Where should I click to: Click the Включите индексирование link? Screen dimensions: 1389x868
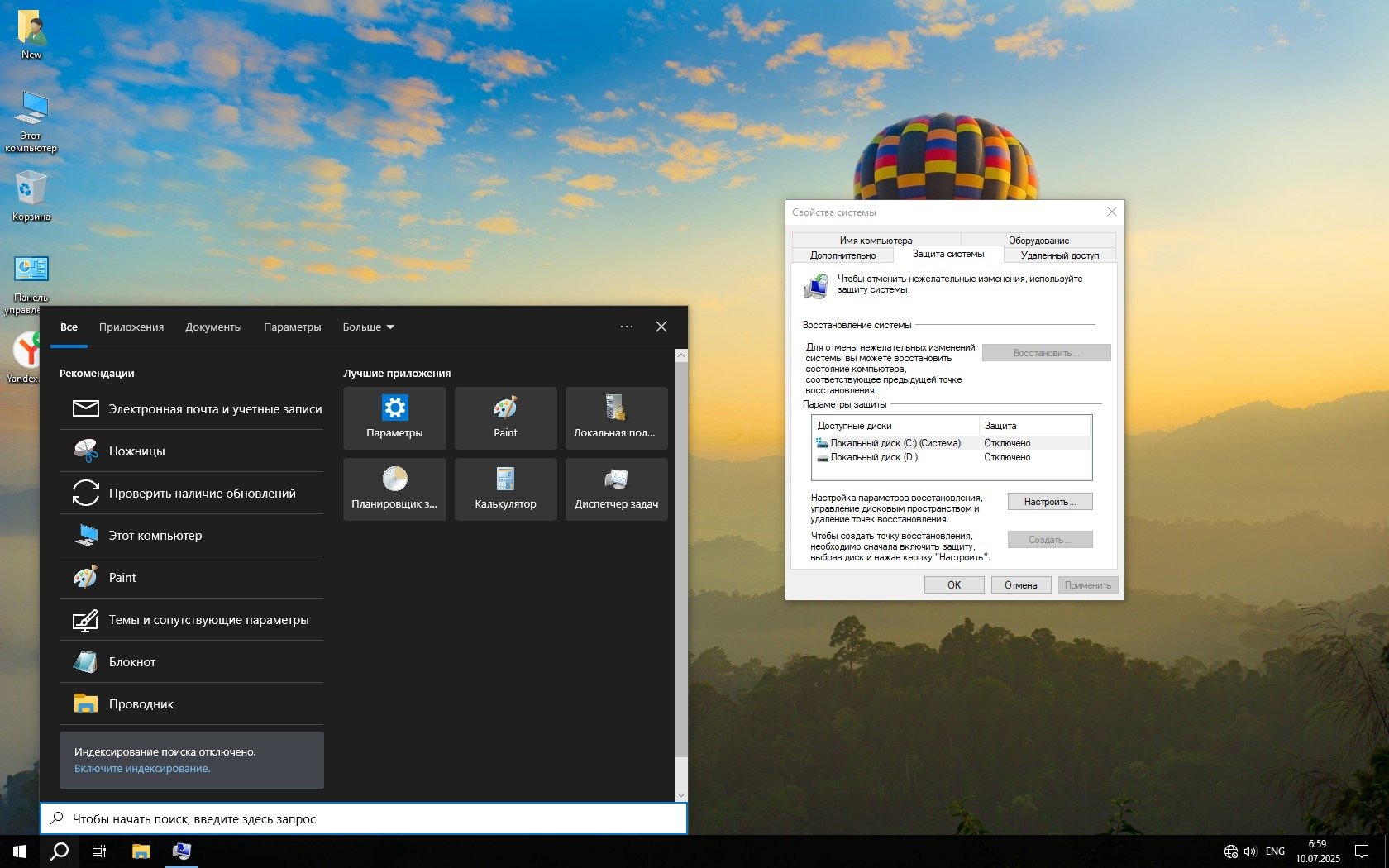[142, 769]
